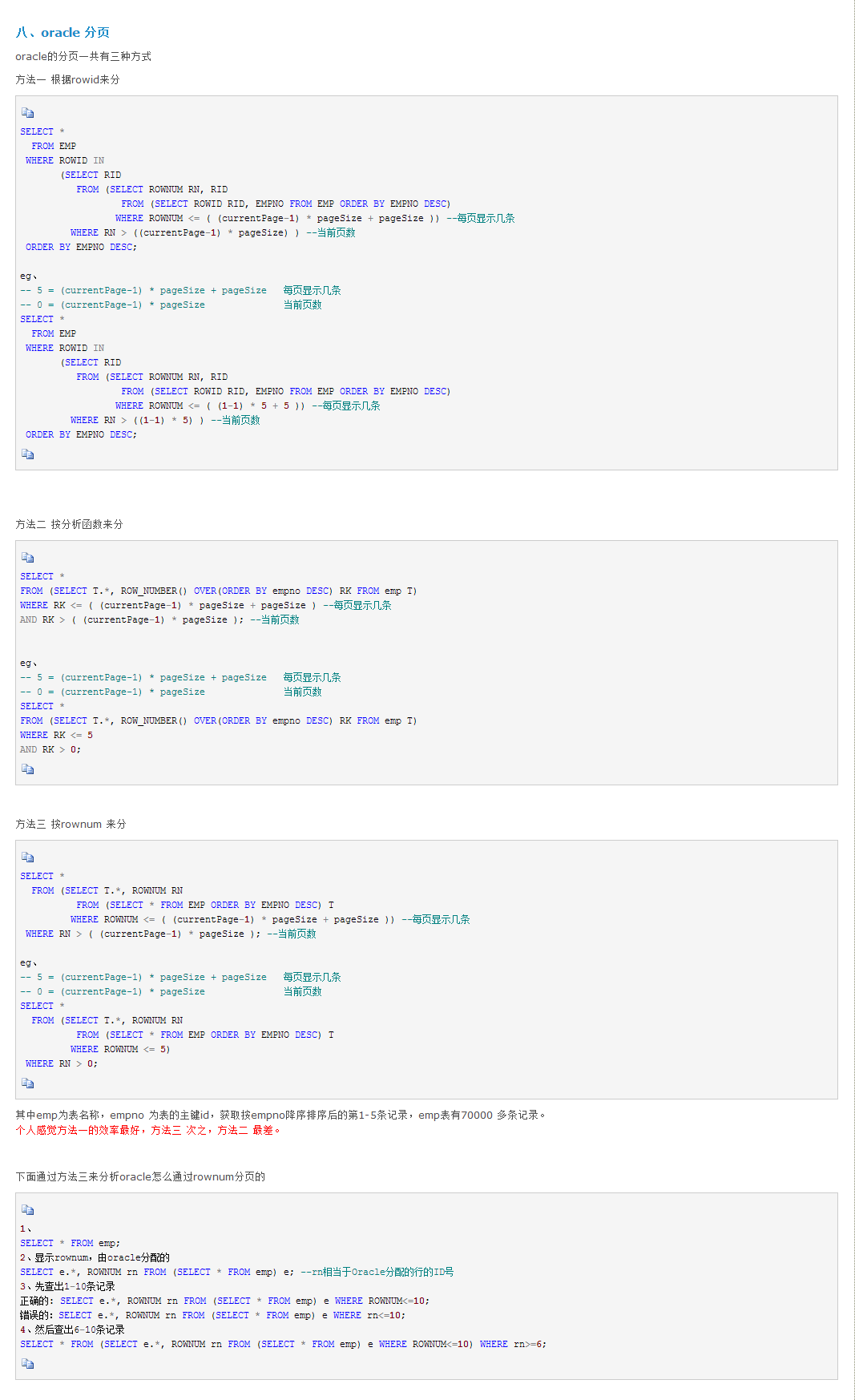Click the copy-code icon above the analytic function code block

tap(28, 558)
